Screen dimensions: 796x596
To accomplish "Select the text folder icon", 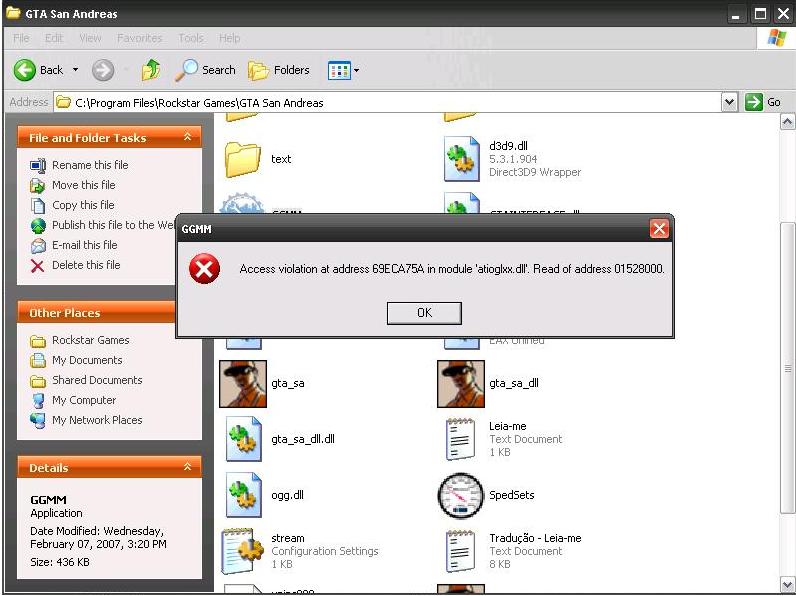I will 242,159.
